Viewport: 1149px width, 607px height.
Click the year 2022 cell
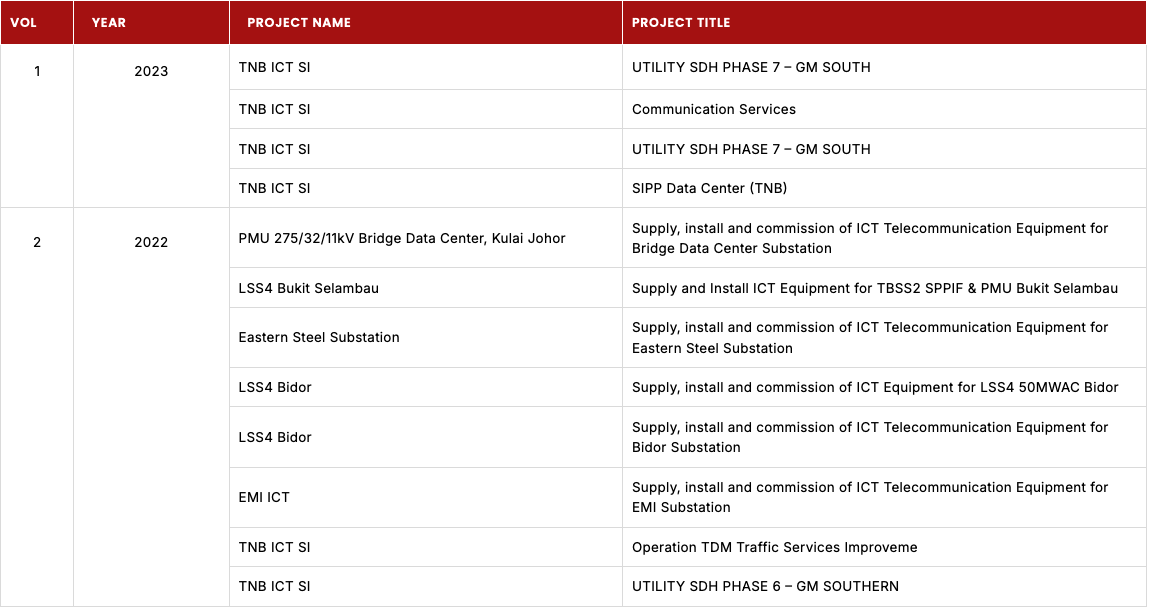(x=151, y=242)
